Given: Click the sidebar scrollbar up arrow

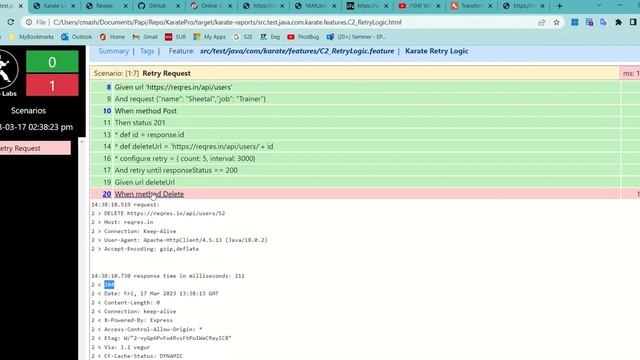Looking at the screenshot, I should pos(82,142).
